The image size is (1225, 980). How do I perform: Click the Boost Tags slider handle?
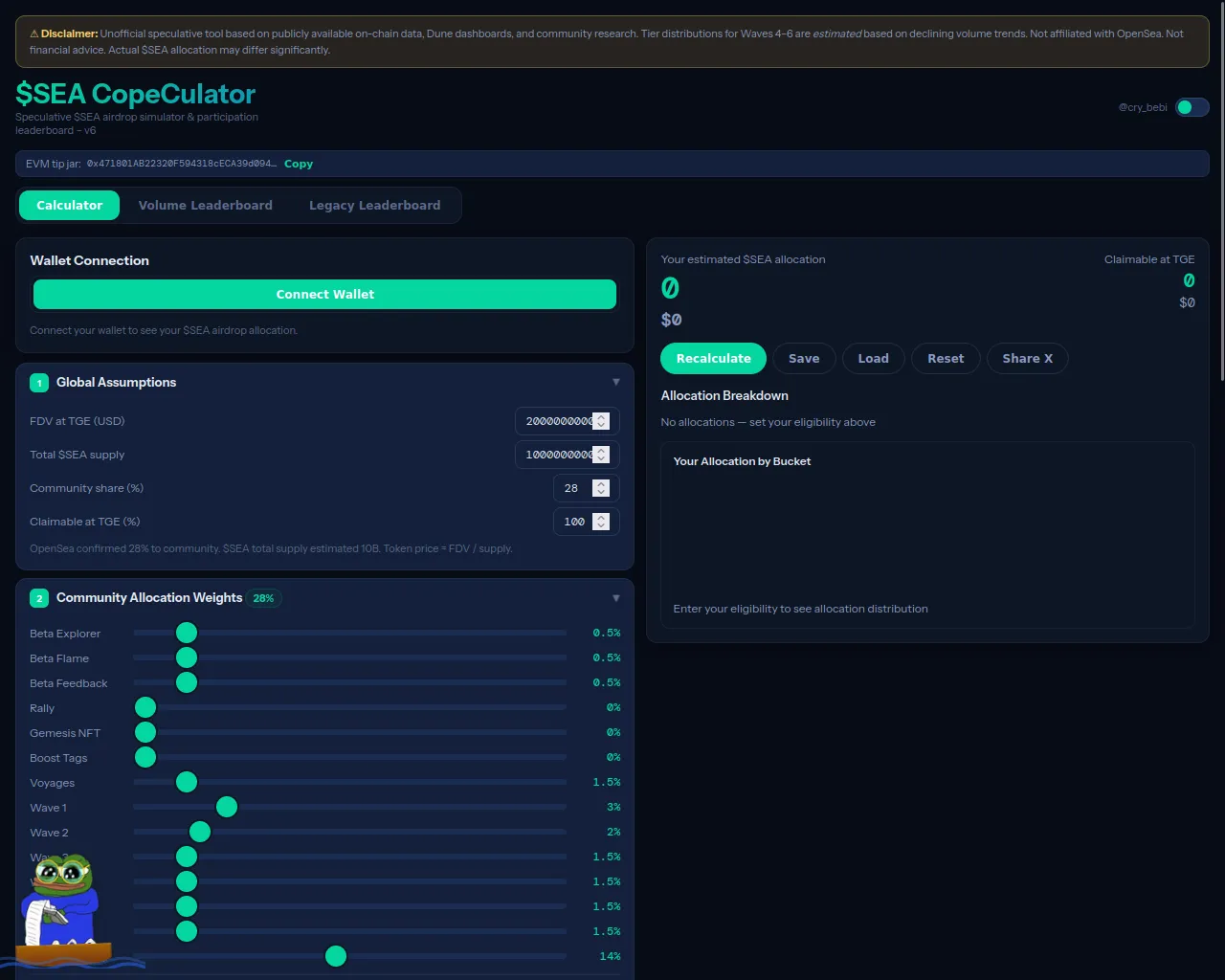pyautogui.click(x=145, y=757)
